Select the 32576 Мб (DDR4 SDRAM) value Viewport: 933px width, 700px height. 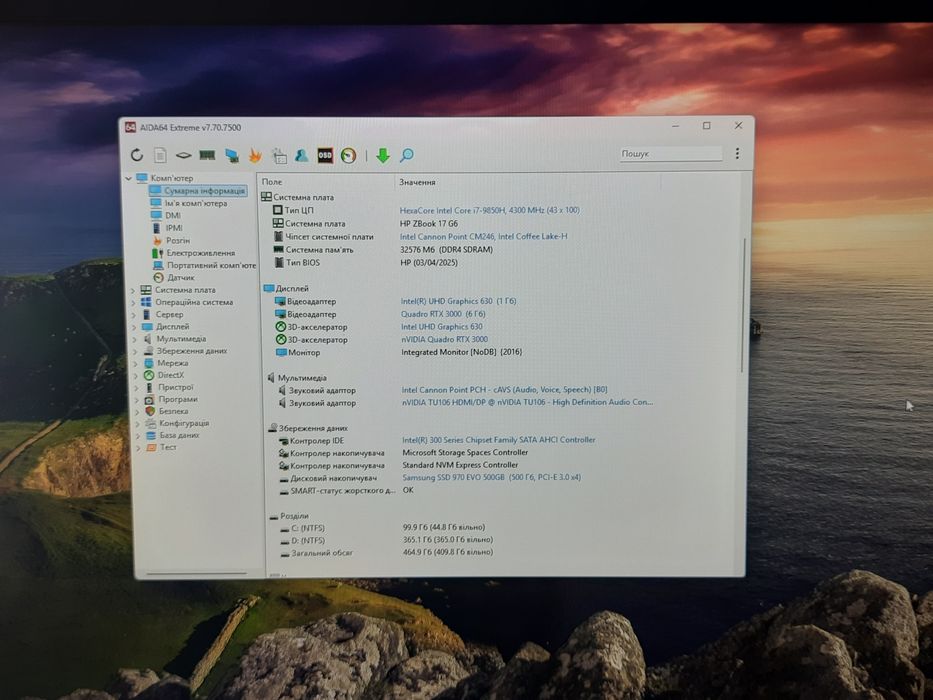pyautogui.click(x=446, y=250)
